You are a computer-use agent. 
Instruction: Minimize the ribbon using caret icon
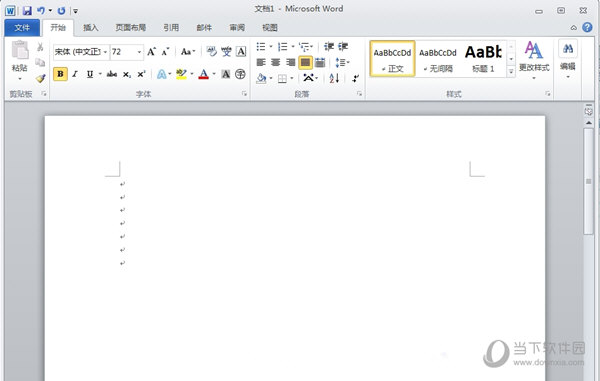[574, 28]
